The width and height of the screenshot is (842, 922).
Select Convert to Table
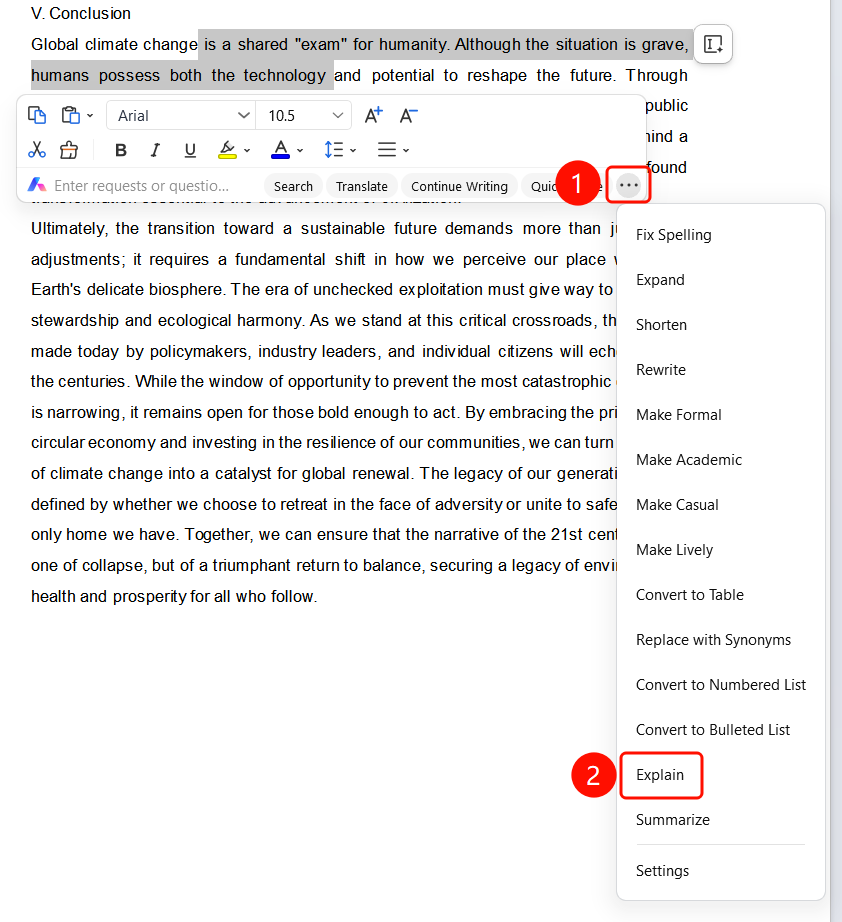tap(690, 594)
